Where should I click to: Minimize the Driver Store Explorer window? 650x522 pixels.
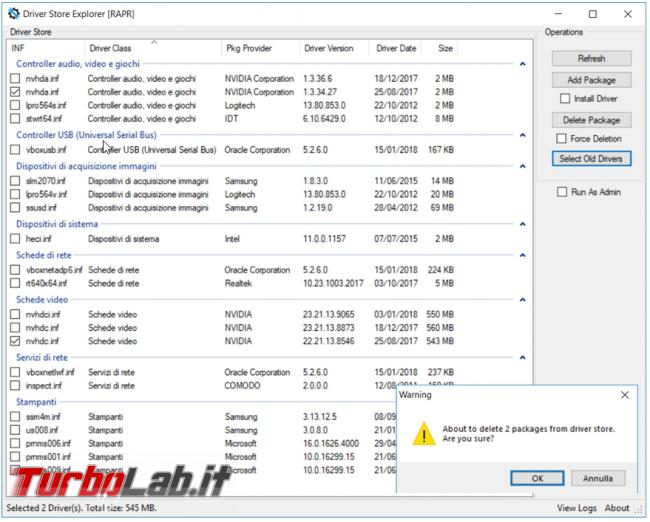pos(558,14)
